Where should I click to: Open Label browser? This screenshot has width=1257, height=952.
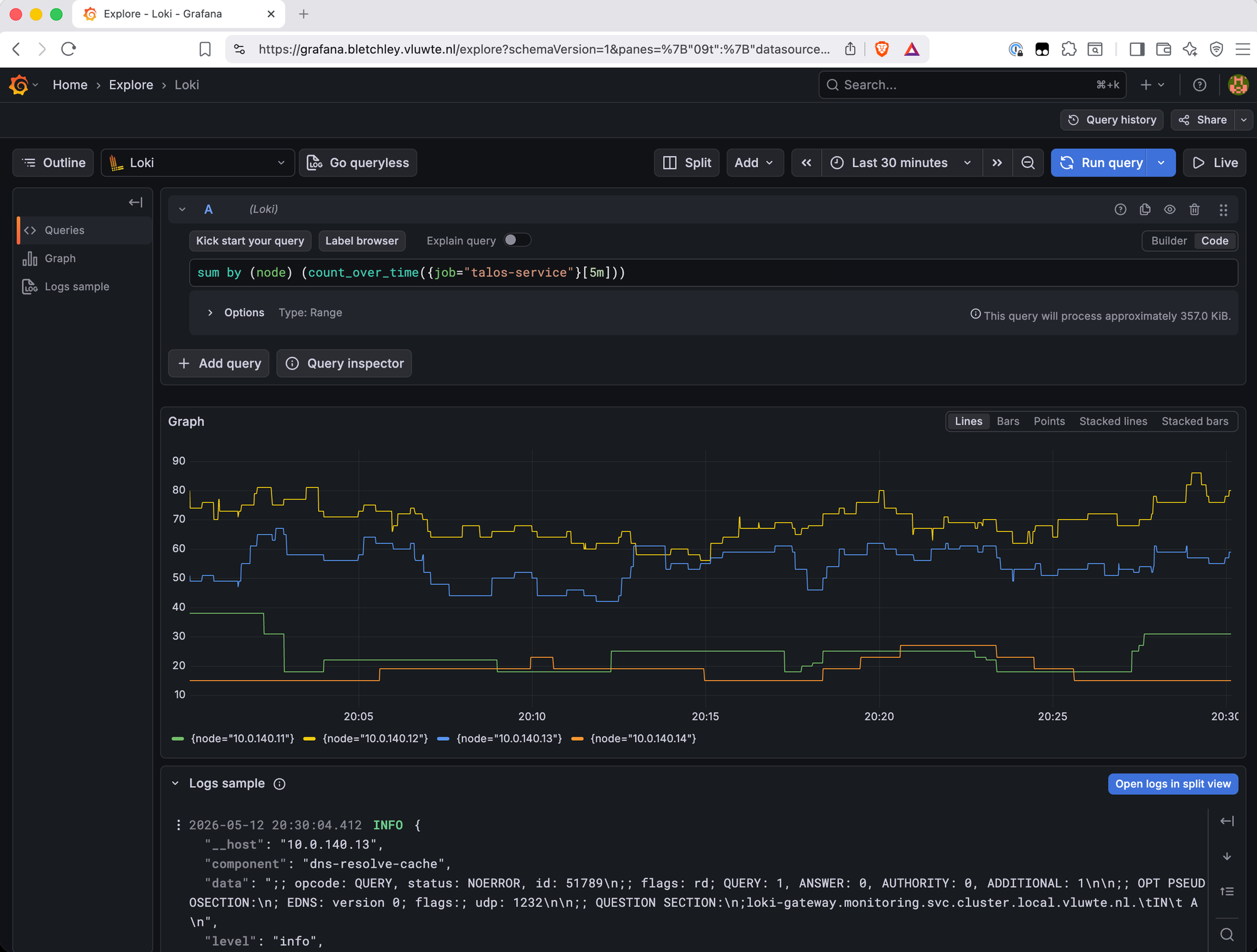tap(361, 241)
